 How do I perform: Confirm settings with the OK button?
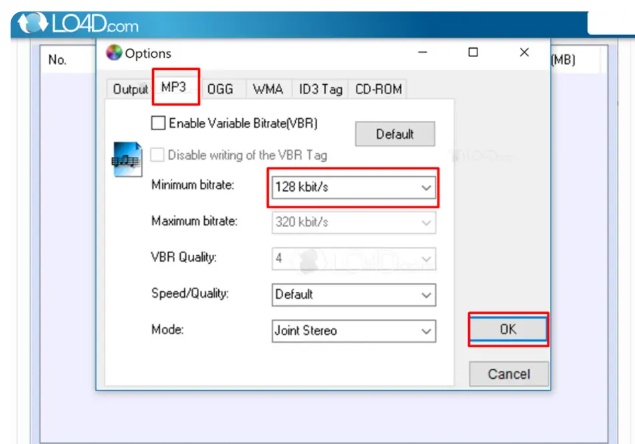tap(508, 329)
